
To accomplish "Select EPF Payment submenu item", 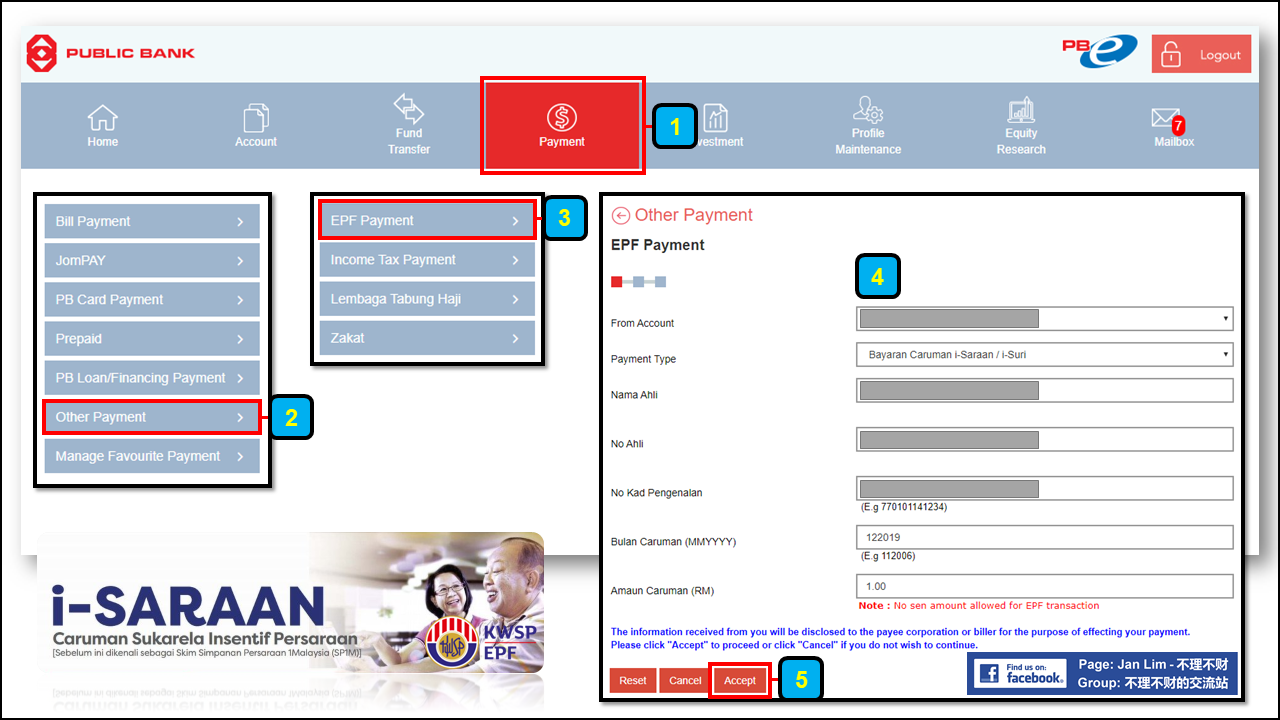I will pyautogui.click(x=427, y=220).
